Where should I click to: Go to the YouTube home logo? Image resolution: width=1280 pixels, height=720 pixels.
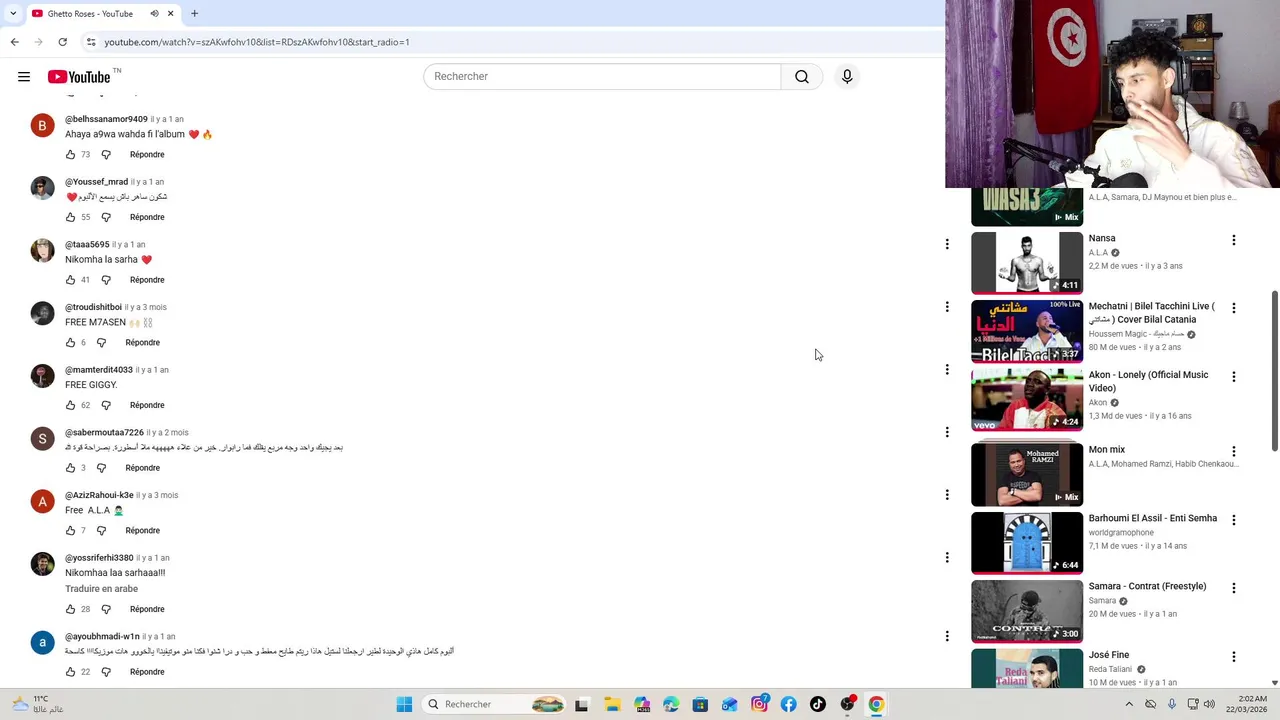coord(79,77)
